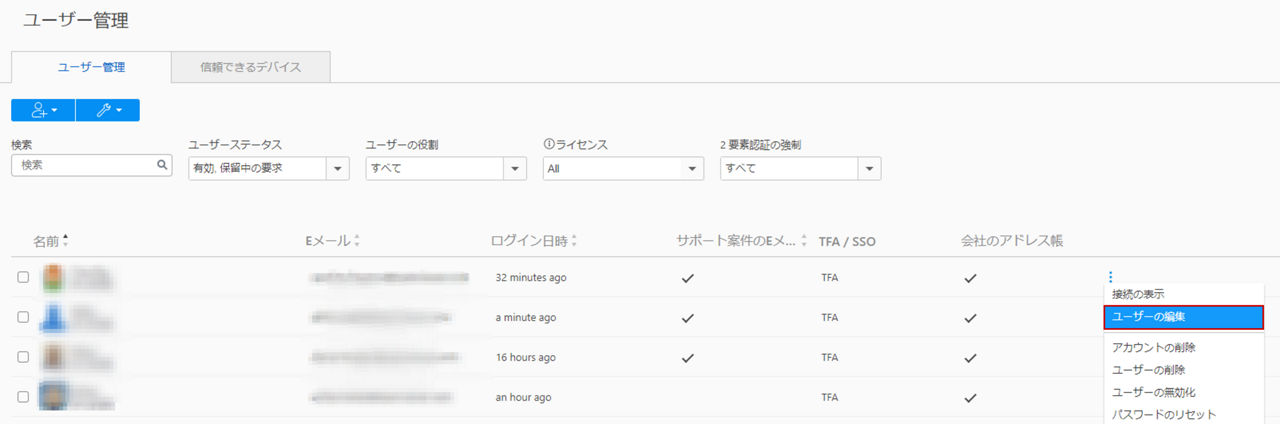Viewport: 1280px width, 424px height.
Task: Check the checkbox for user logged in a minute ago
Action: tap(23, 317)
